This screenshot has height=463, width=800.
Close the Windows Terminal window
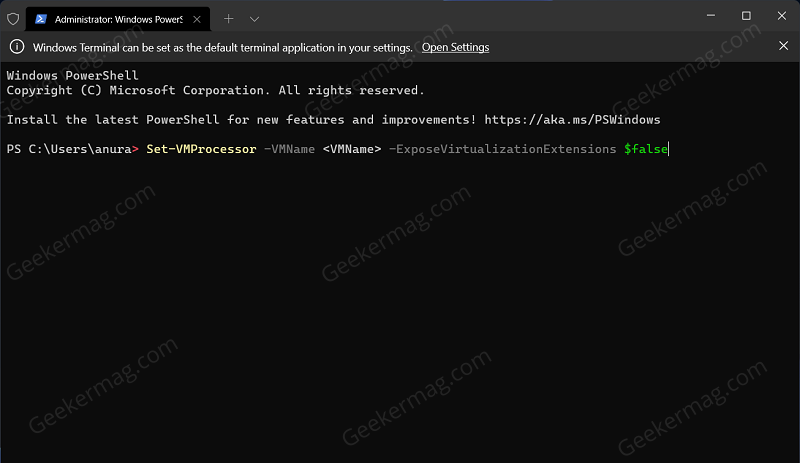(x=782, y=16)
